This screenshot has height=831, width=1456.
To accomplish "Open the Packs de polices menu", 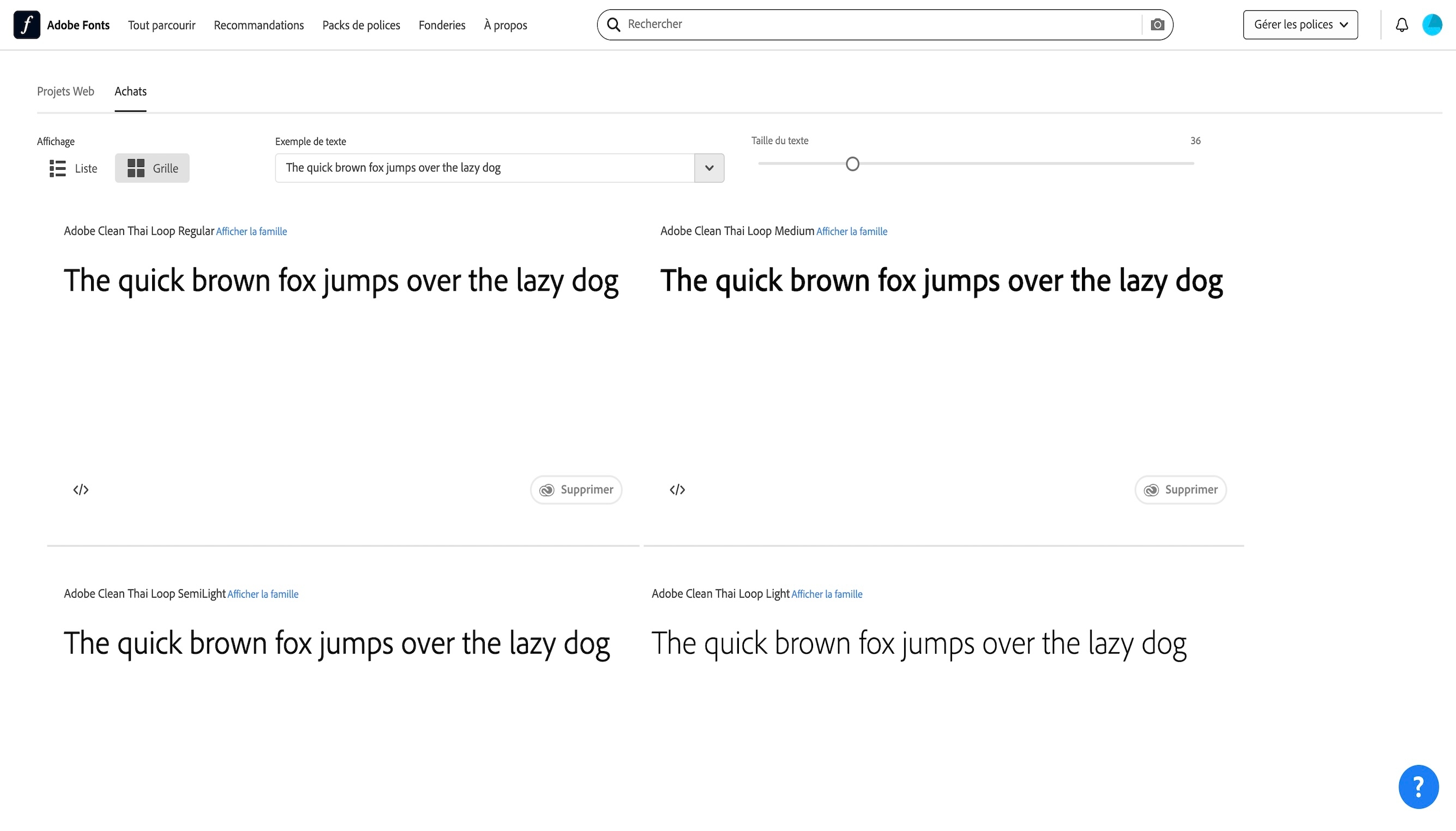I will pos(360,25).
